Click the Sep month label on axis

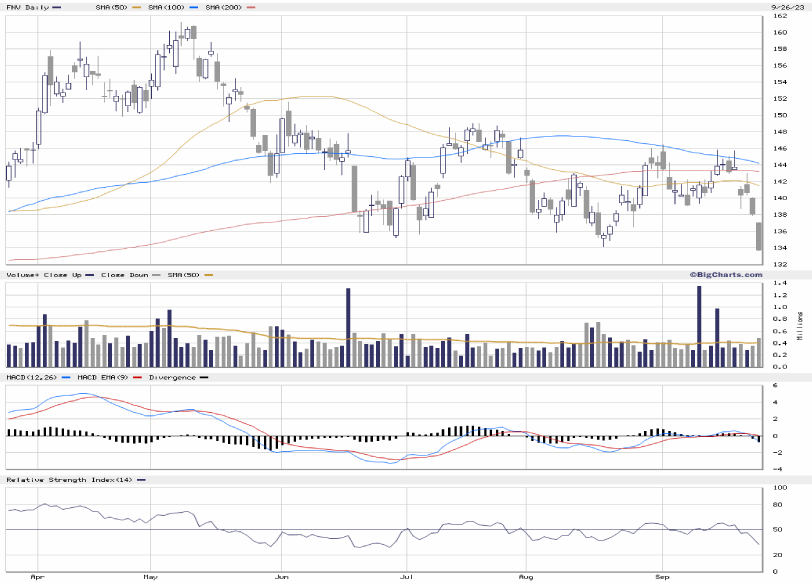tap(662, 577)
